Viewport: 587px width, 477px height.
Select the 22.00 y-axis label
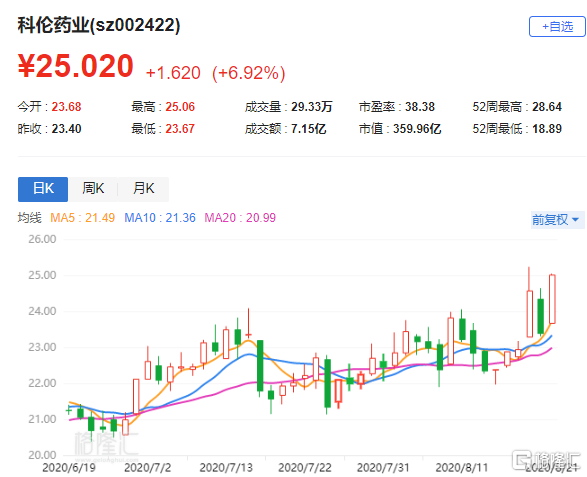[42, 383]
